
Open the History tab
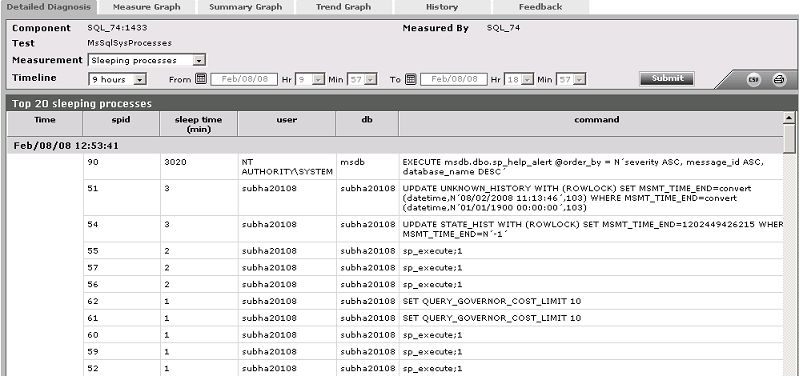coord(442,7)
